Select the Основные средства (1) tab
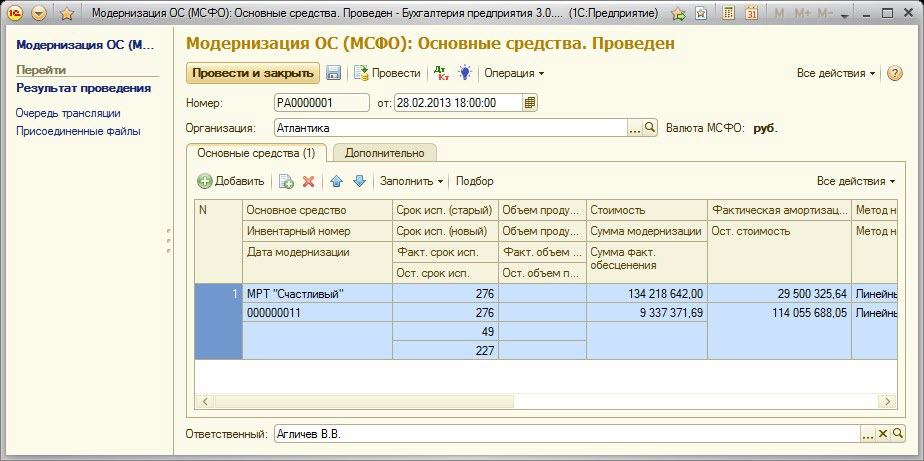924x461 pixels. coord(256,153)
